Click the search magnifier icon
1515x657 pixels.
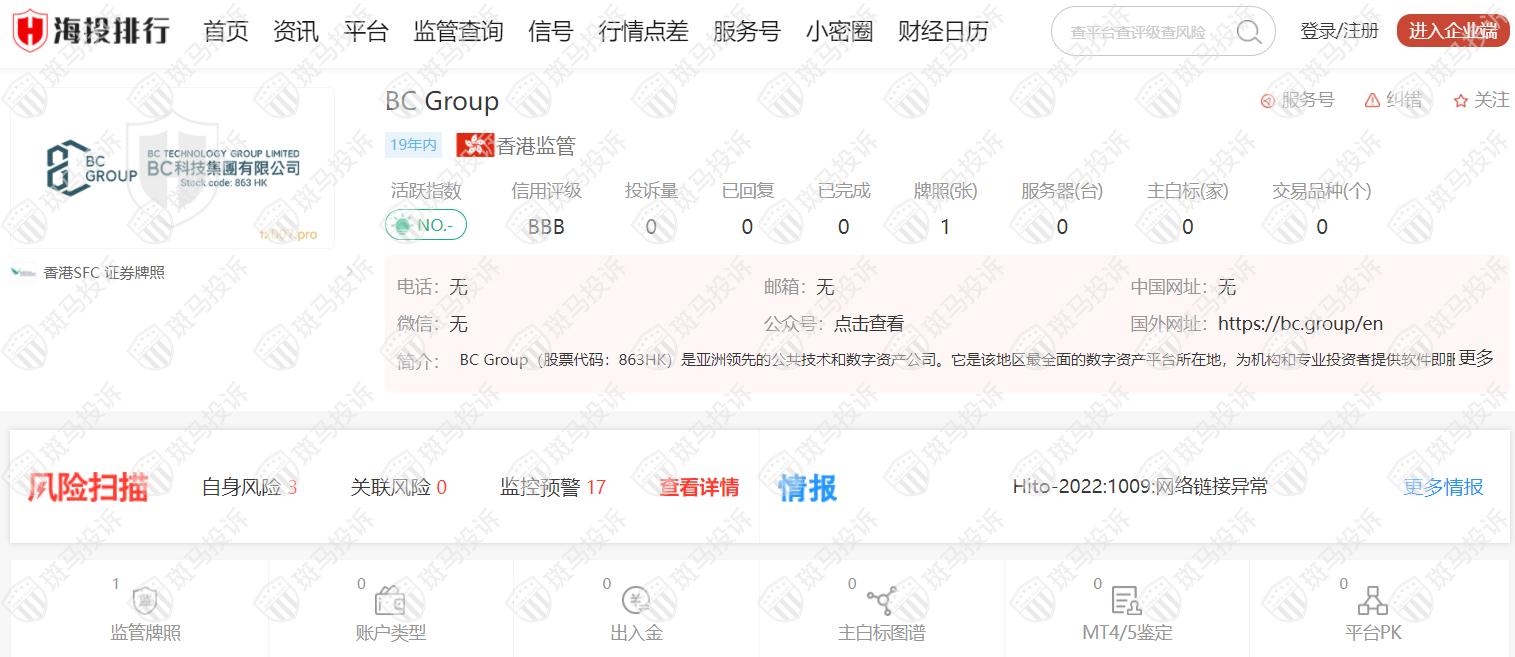(1249, 32)
